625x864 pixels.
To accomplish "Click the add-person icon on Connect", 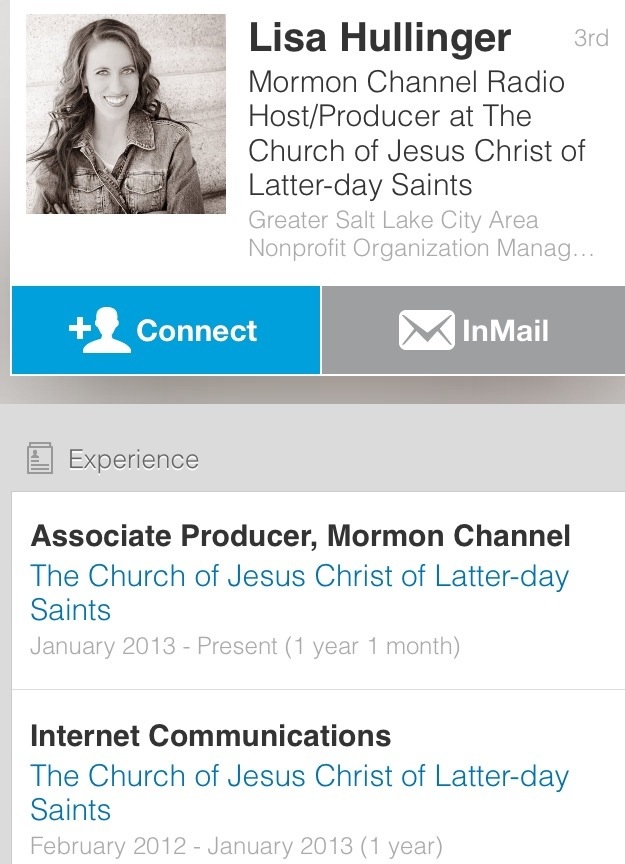I will 100,330.
